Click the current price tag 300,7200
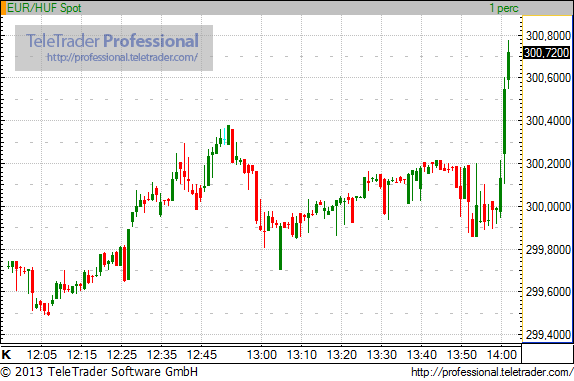The height and width of the screenshot is (381, 574). [546, 53]
